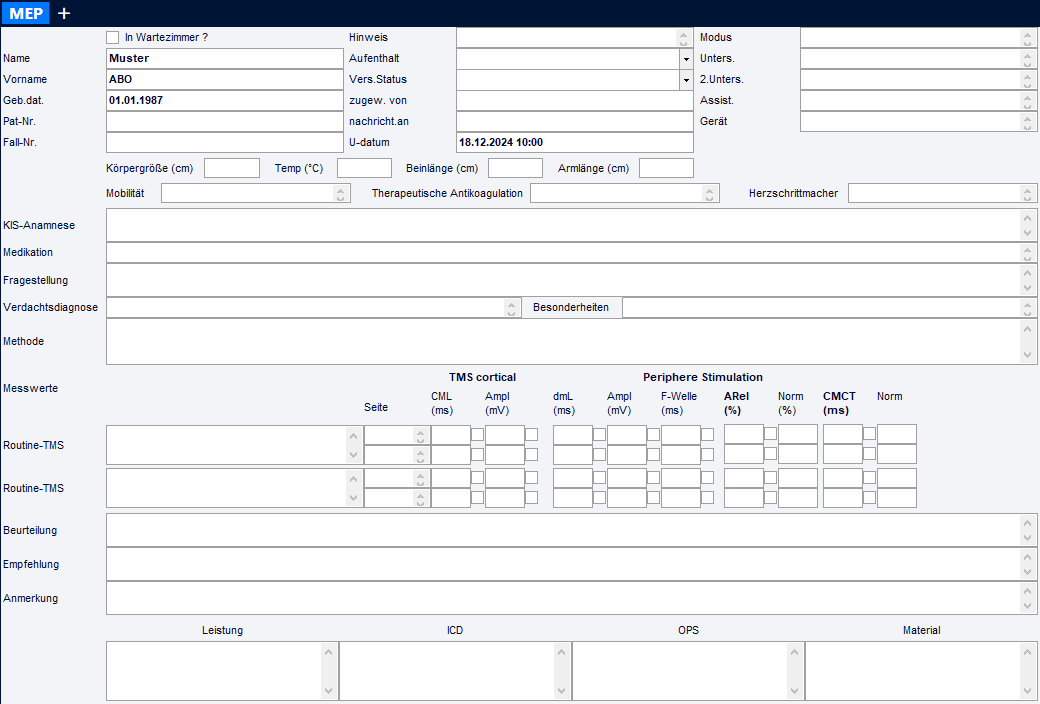Open second Routine-TMS upper Seite selector

[420, 478]
